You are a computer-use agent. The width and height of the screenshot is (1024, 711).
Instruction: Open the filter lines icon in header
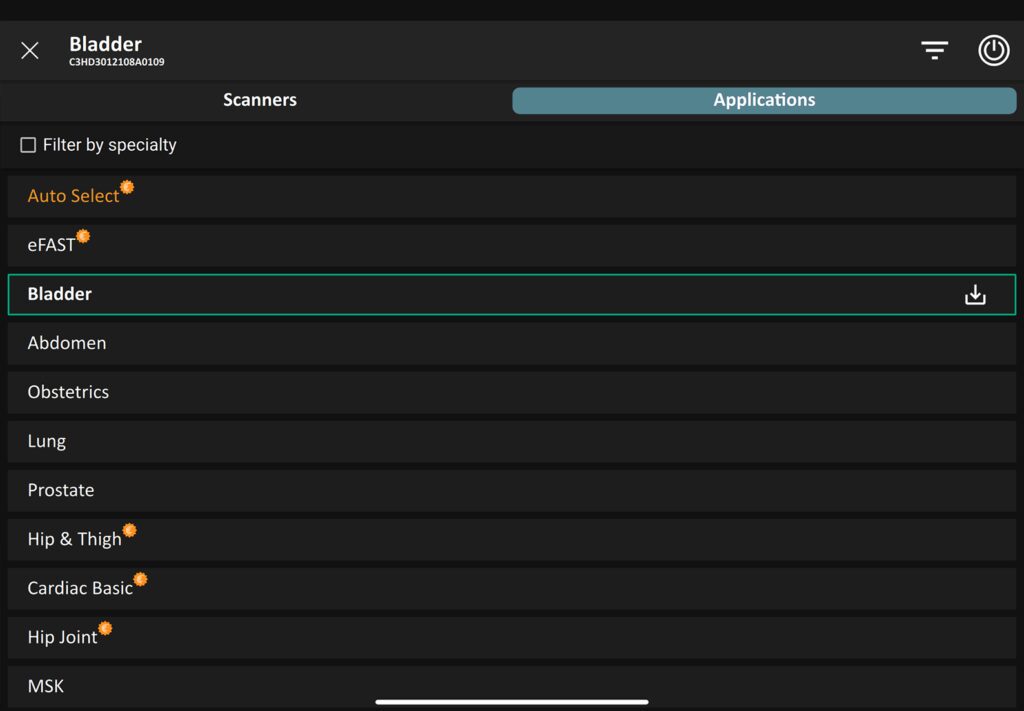coord(934,51)
